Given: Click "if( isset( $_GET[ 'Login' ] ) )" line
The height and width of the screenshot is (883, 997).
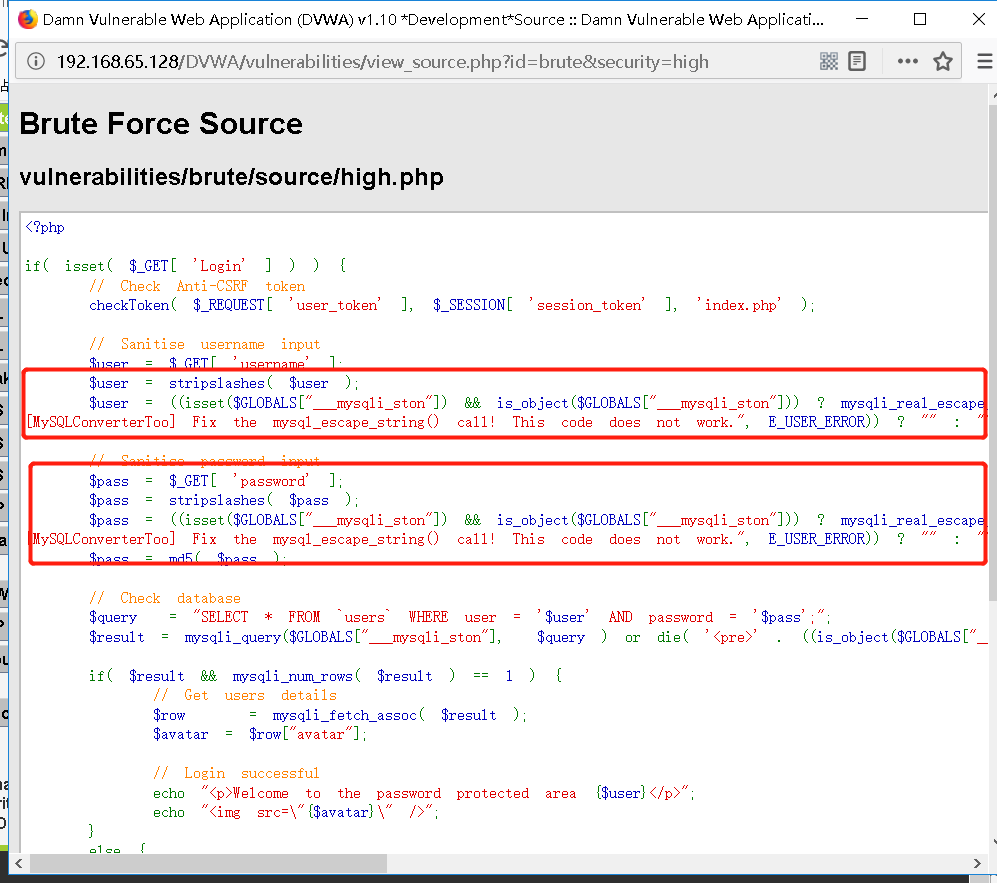Looking at the screenshot, I should point(186,266).
